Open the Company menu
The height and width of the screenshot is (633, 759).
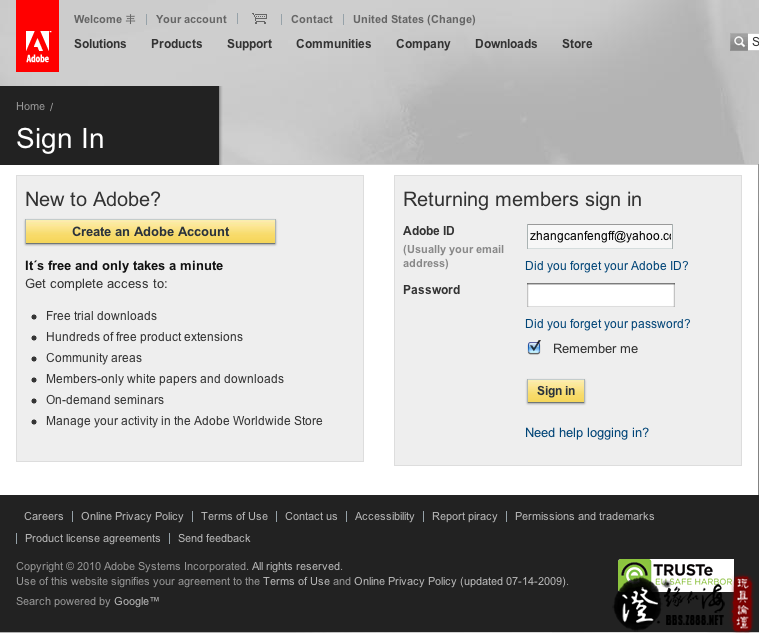[x=423, y=44]
